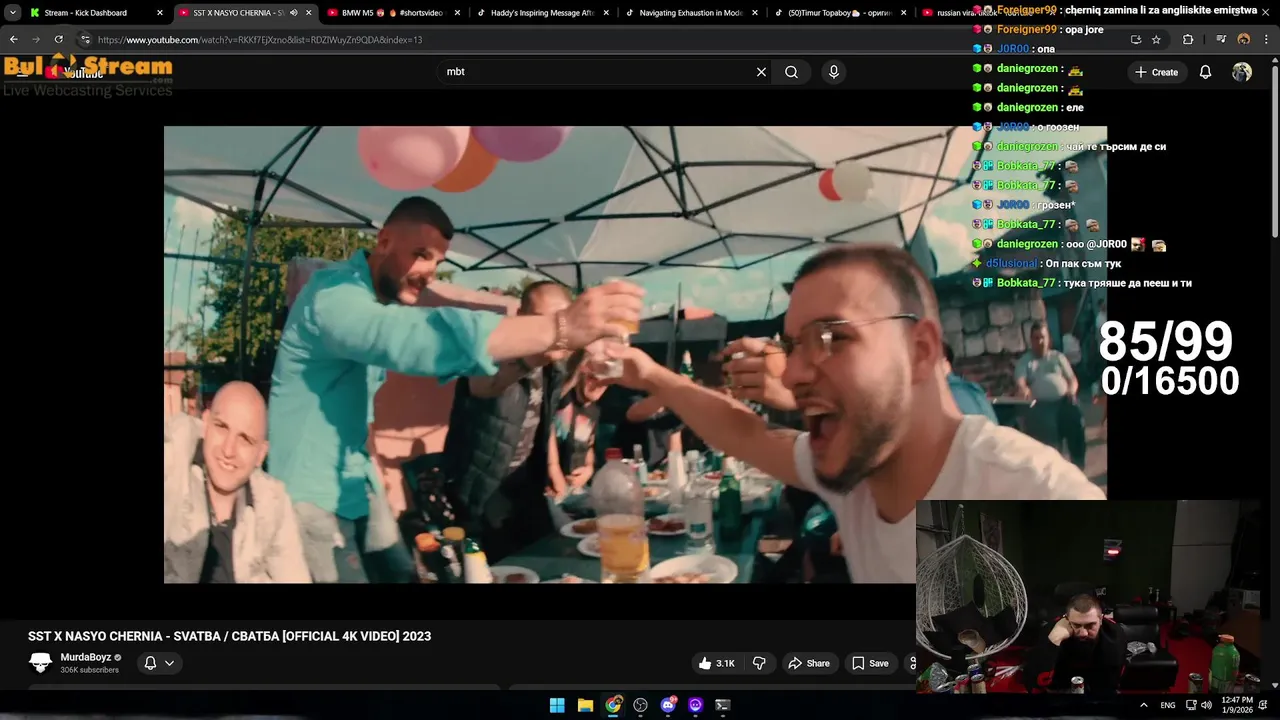
Task: Open MurdaBoyz channel avatar
Action: click(40, 663)
